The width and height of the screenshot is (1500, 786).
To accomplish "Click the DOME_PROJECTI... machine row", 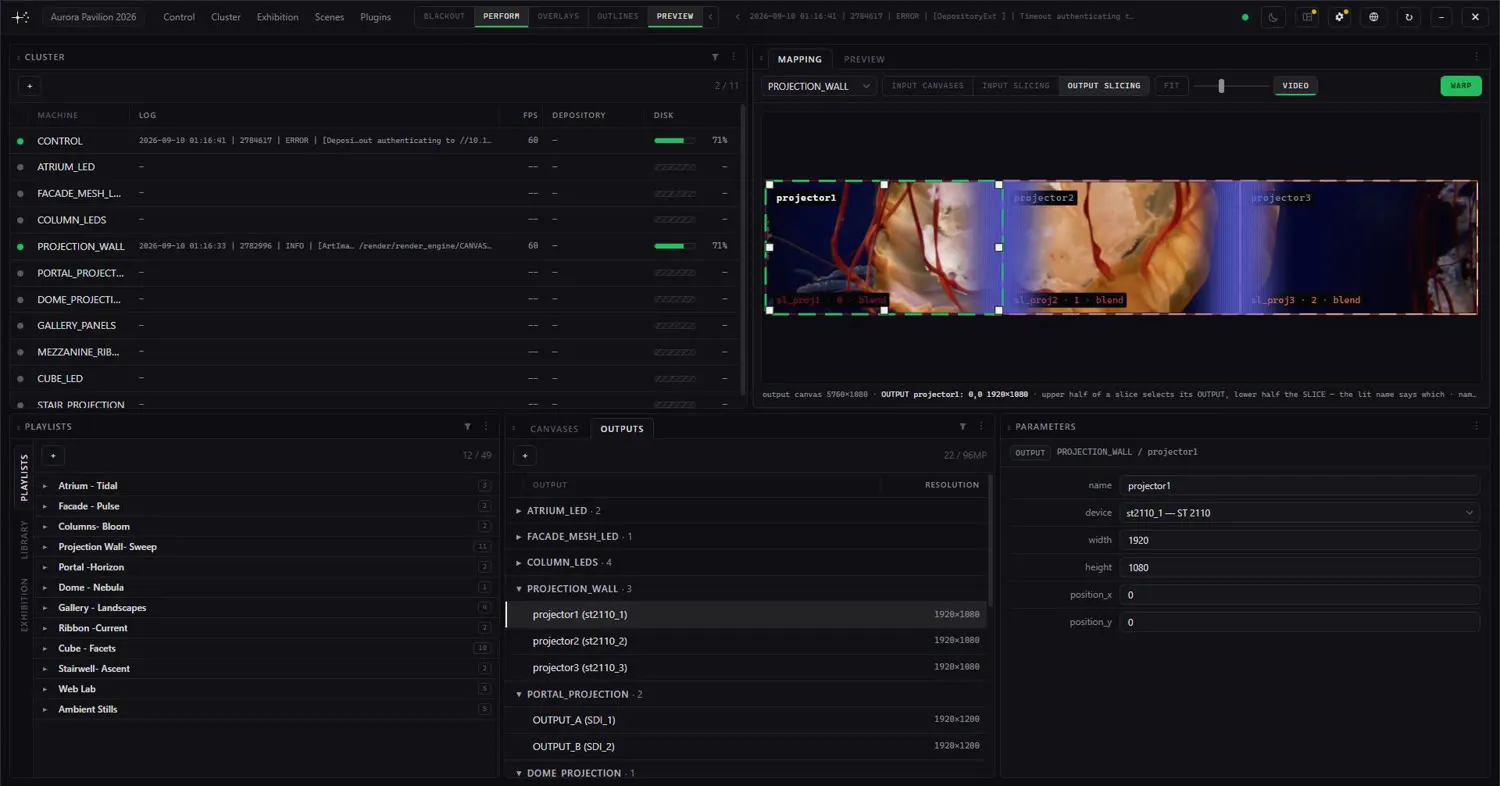I will (x=375, y=299).
